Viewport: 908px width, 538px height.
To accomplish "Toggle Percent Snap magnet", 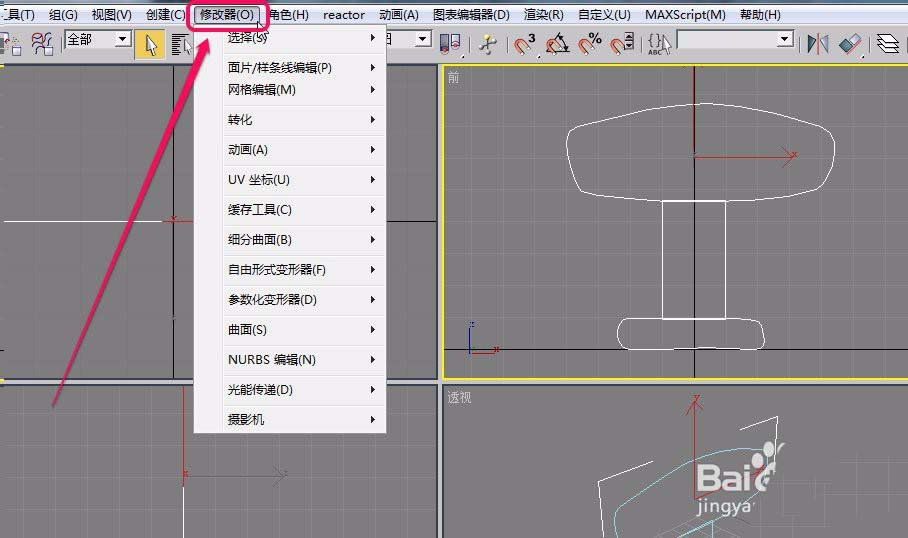I will (x=590, y=44).
